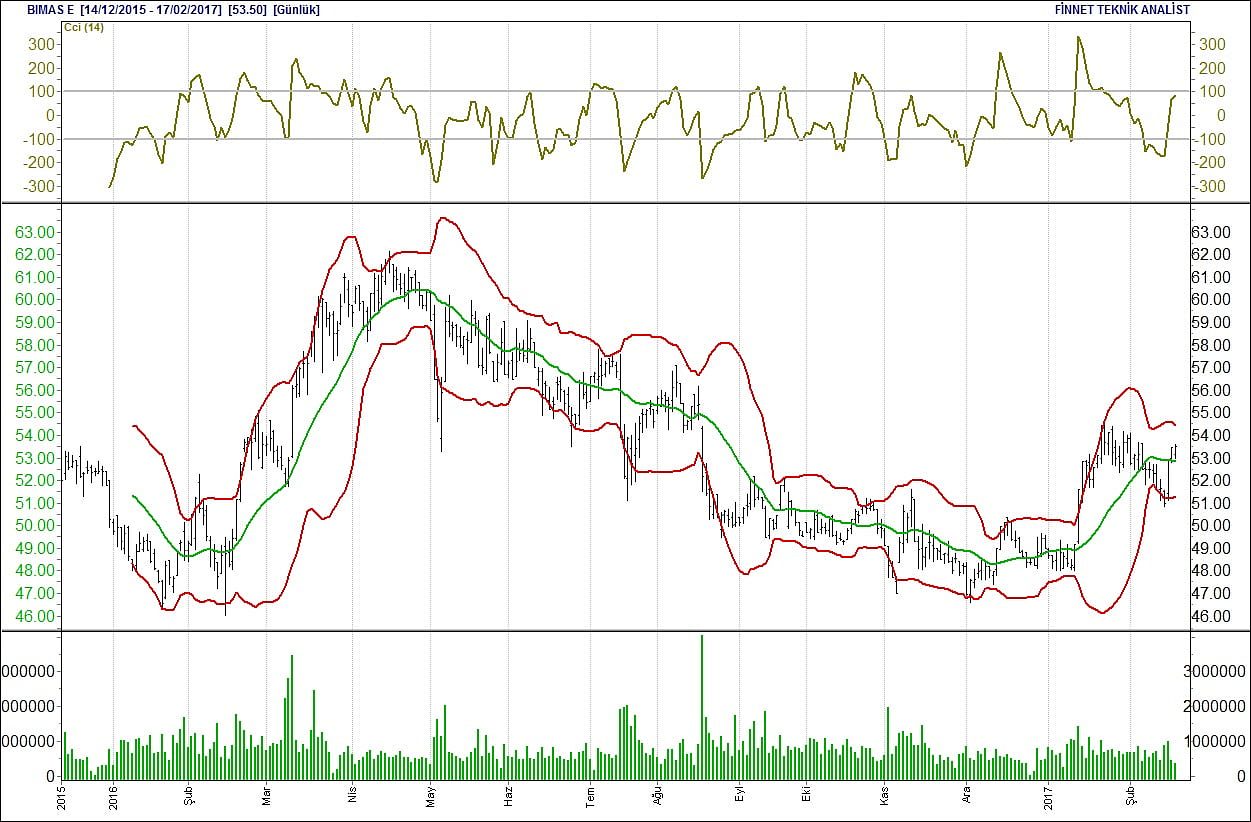Click the 'Tem' month label
The image size is (1251, 822).
(590, 798)
